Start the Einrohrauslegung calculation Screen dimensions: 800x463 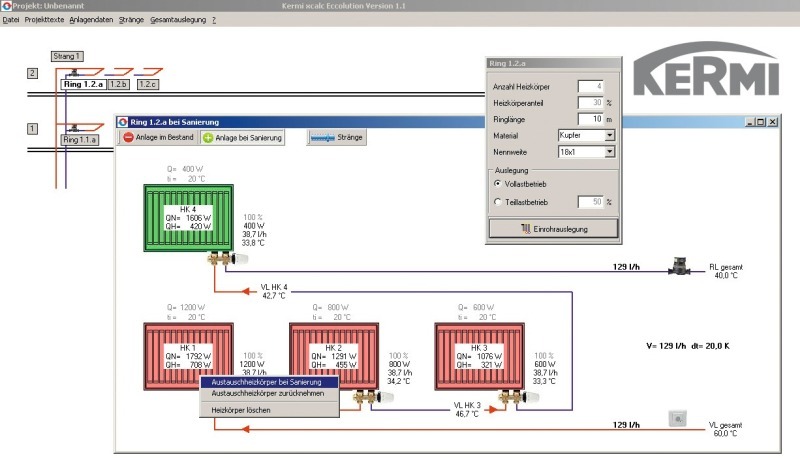(x=554, y=229)
